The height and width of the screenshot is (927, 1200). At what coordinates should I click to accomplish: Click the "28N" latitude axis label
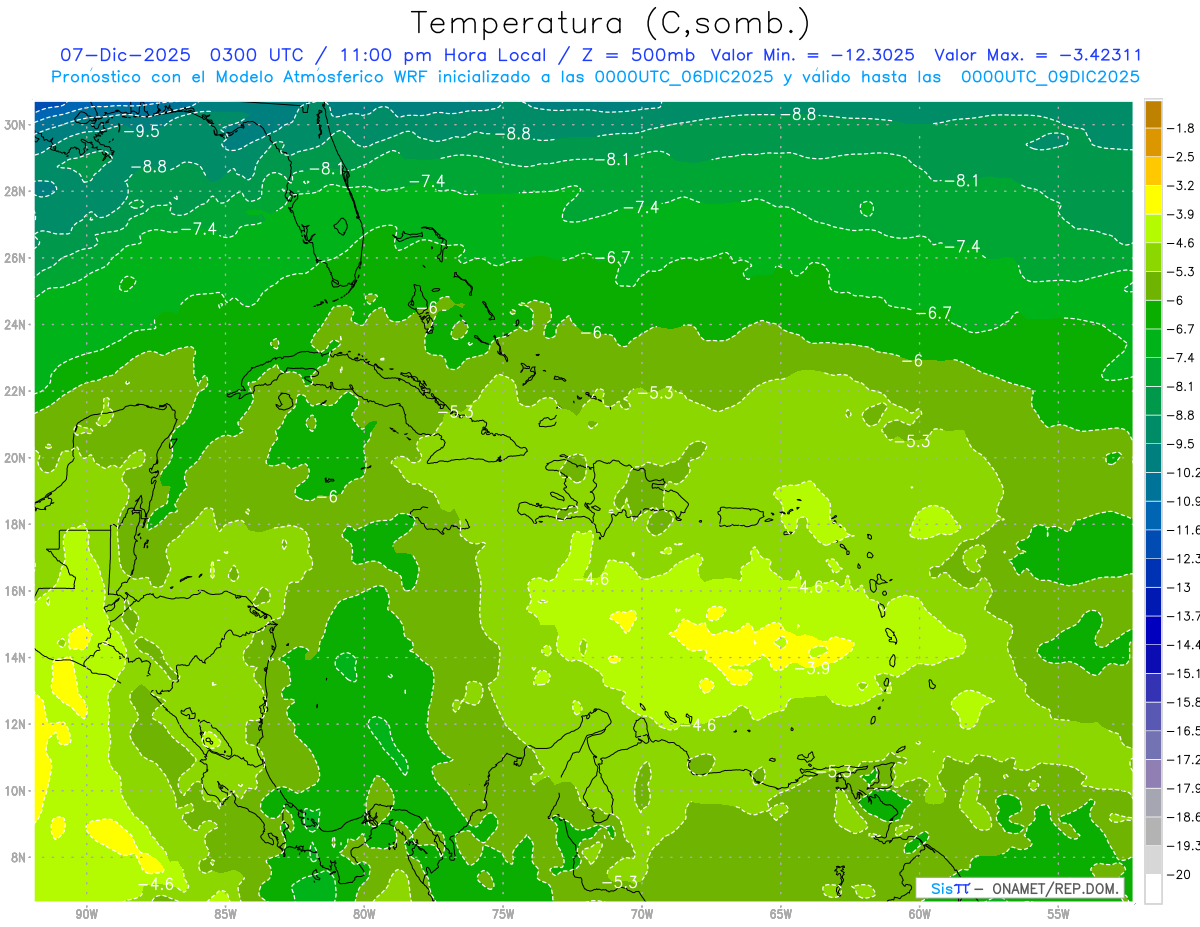tap(16, 191)
